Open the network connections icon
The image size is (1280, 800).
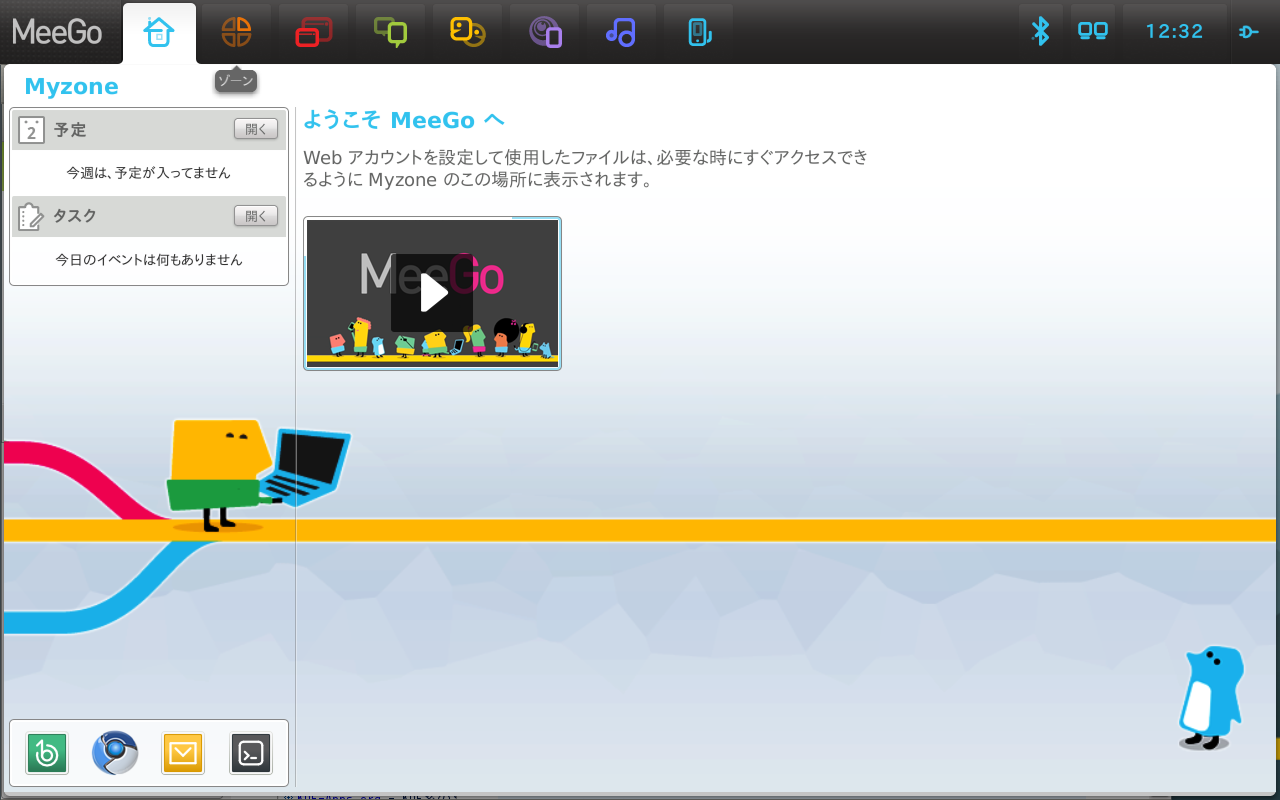point(1092,32)
